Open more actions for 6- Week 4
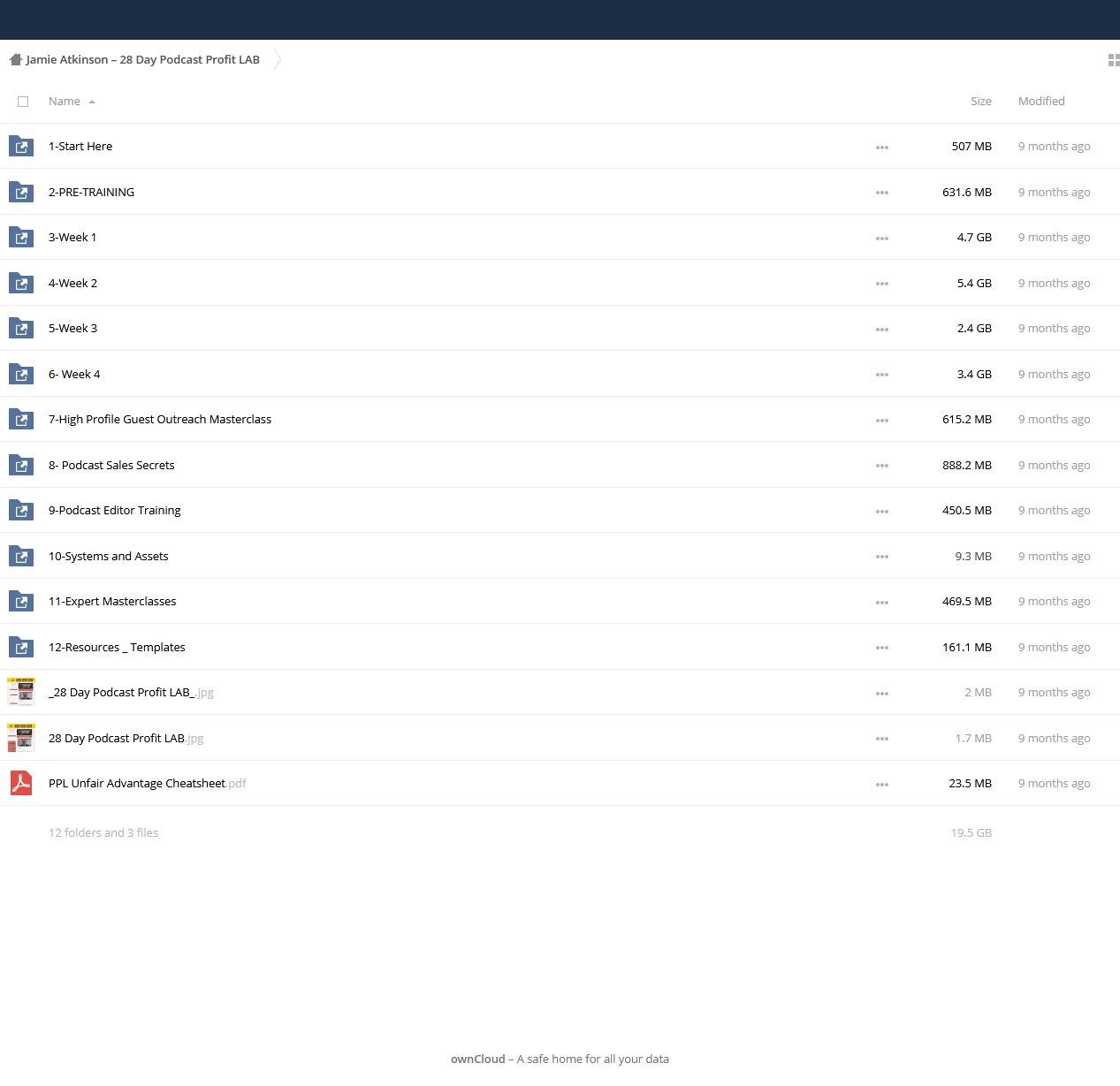Viewport: 1120px width, 1086px height. coord(882,375)
